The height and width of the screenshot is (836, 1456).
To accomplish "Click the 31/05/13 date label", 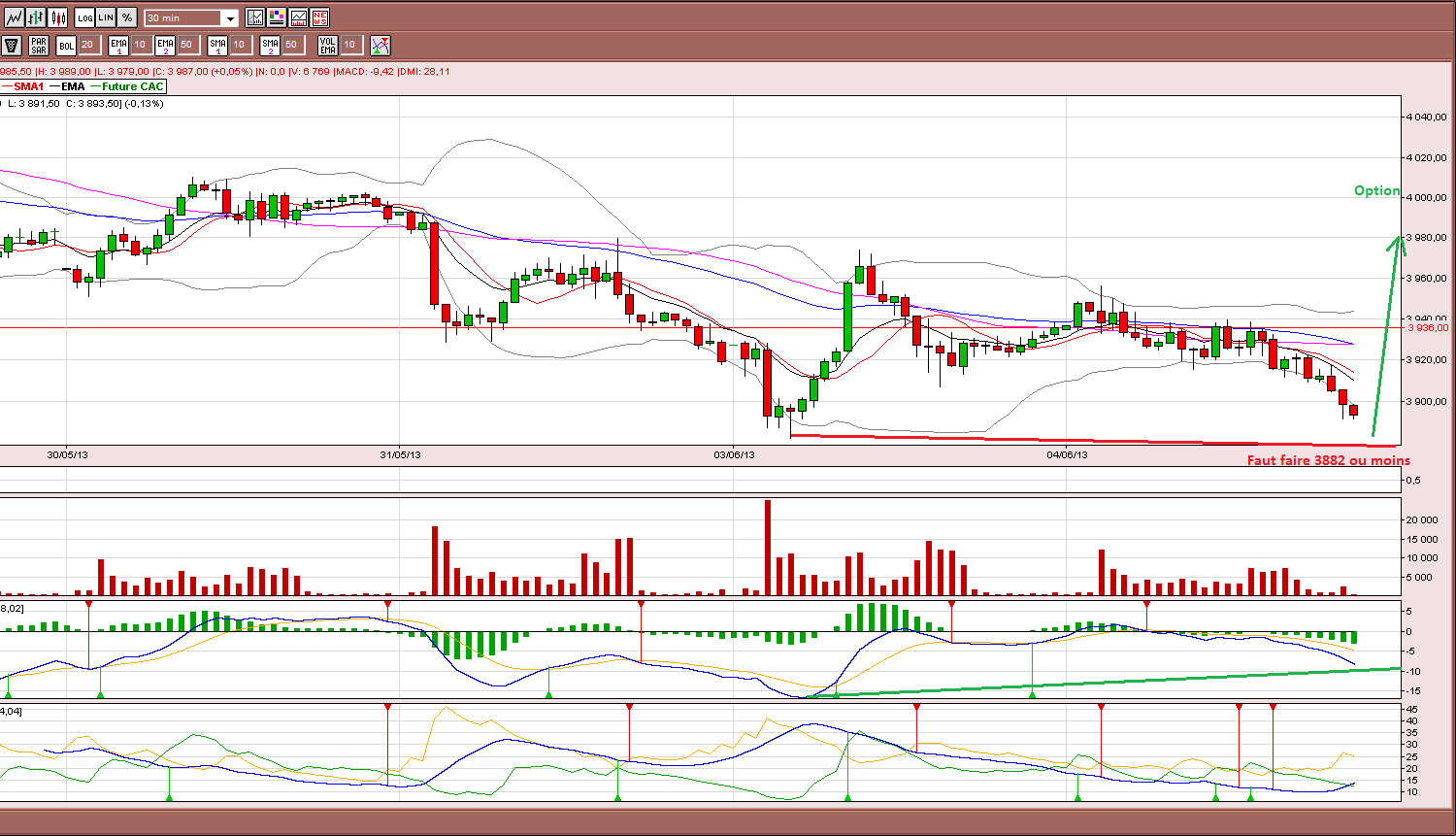I will (x=401, y=454).
